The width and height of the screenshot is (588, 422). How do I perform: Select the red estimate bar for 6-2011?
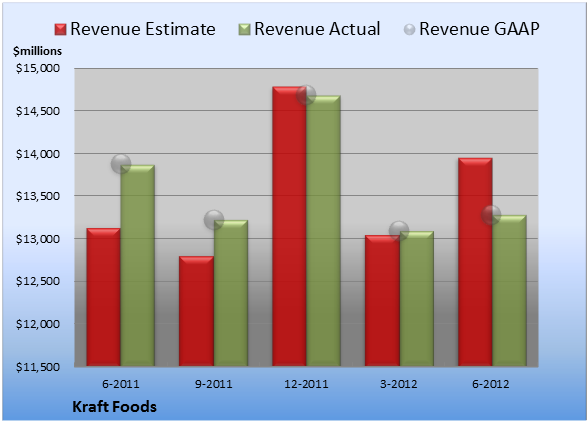click(104, 297)
